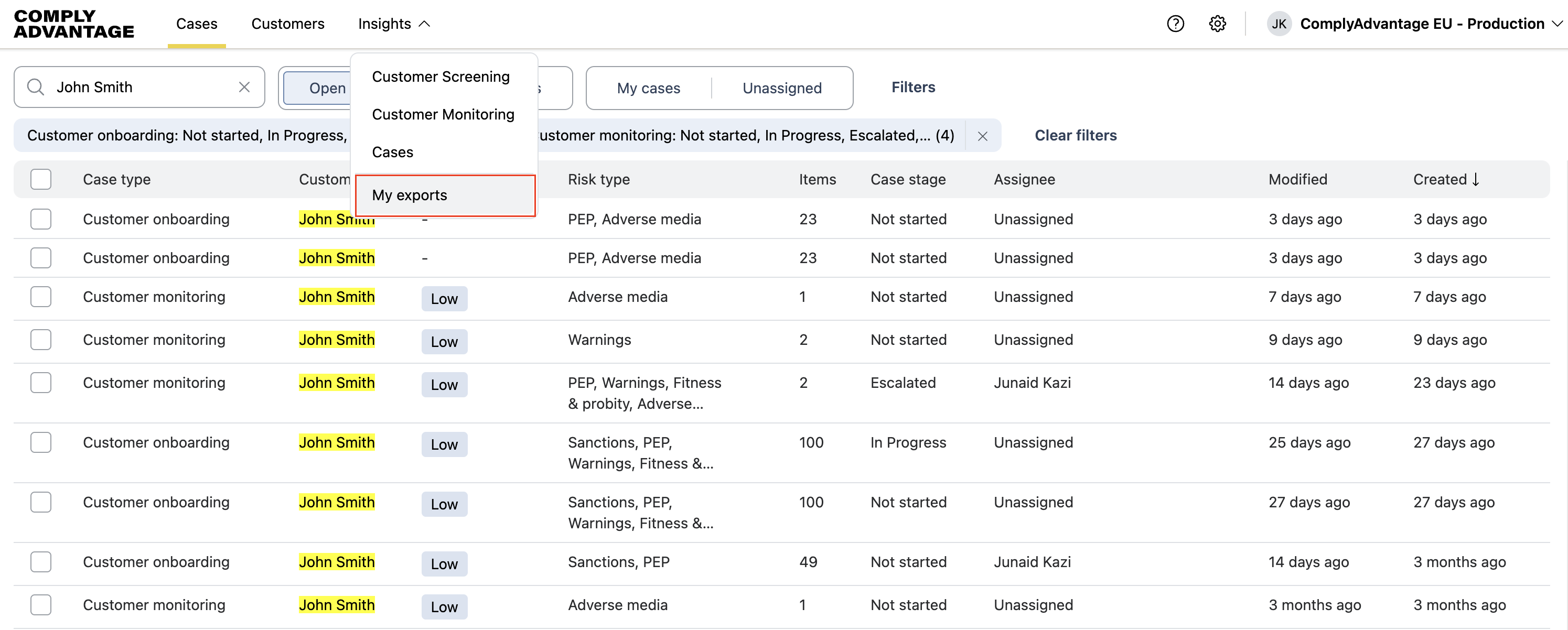Sort by Created column arrow
The image size is (1568, 630).
click(1476, 179)
